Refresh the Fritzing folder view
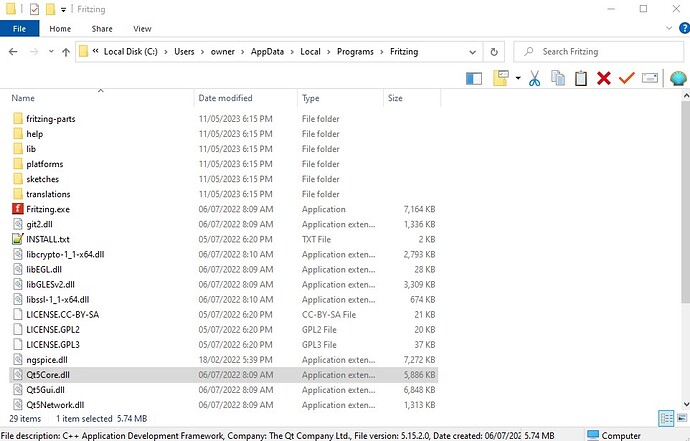The width and height of the screenshot is (690, 441). click(x=494, y=52)
